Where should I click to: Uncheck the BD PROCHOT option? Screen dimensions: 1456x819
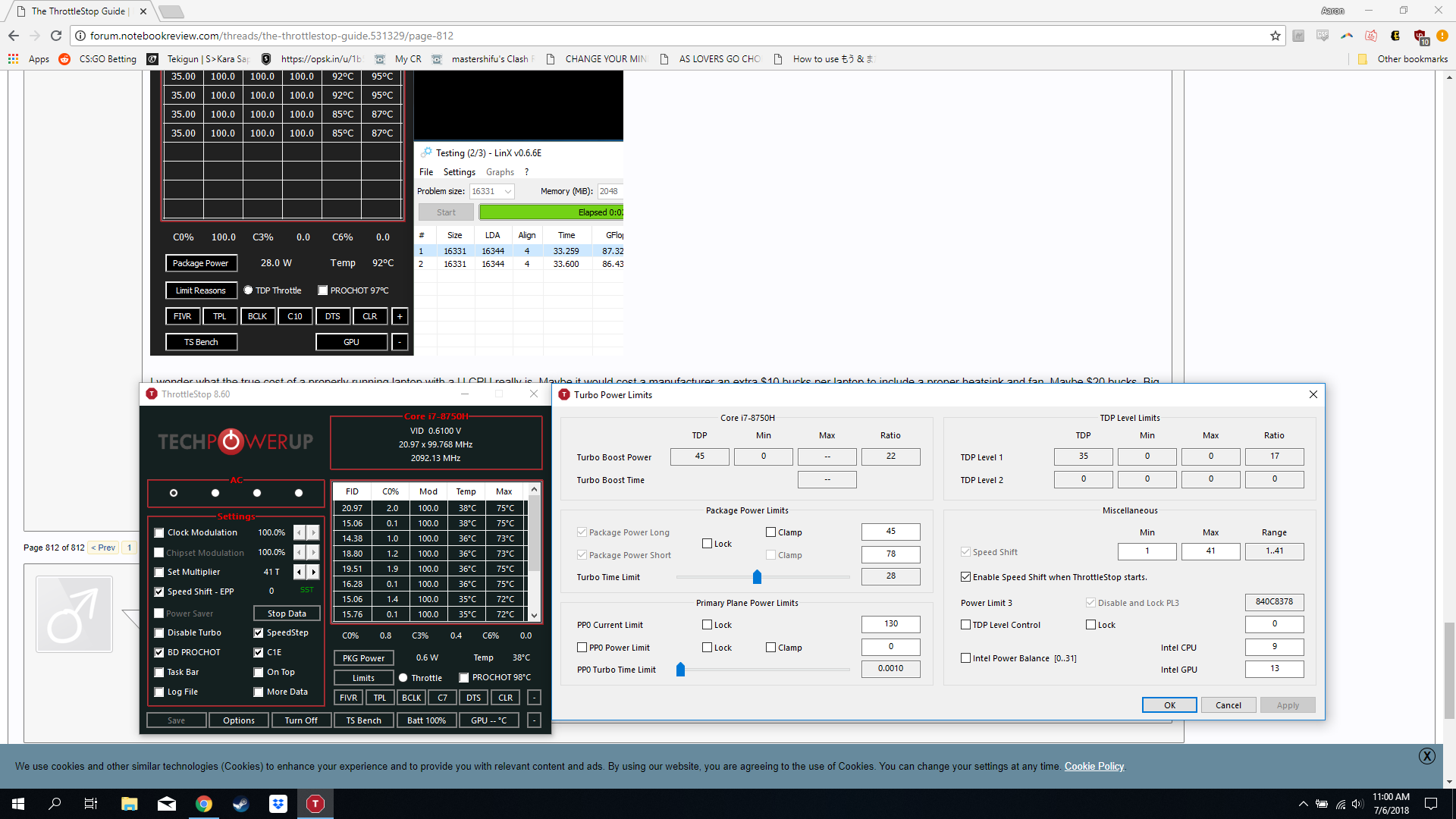159,652
